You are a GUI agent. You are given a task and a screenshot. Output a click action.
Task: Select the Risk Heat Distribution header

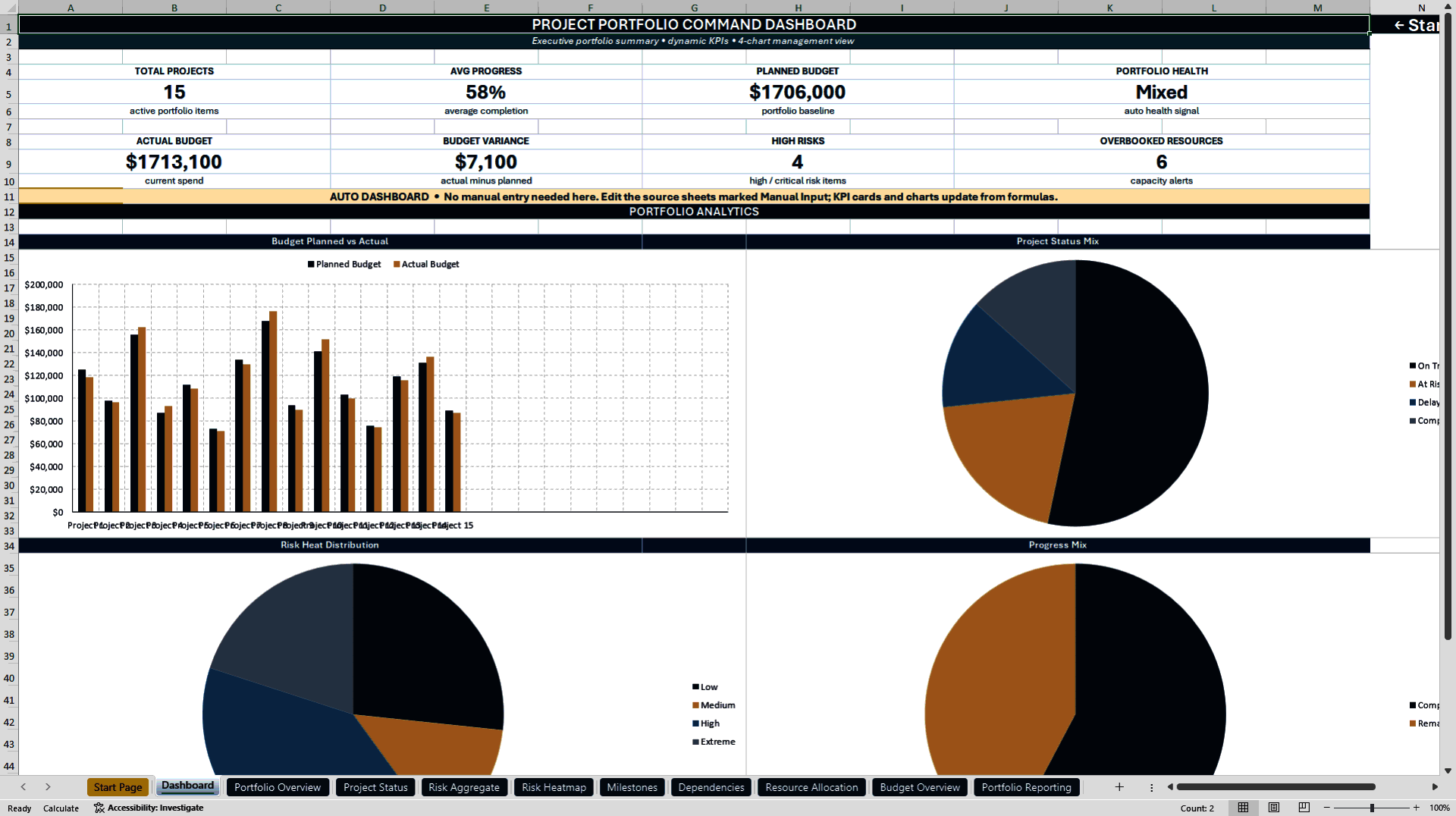coord(330,545)
